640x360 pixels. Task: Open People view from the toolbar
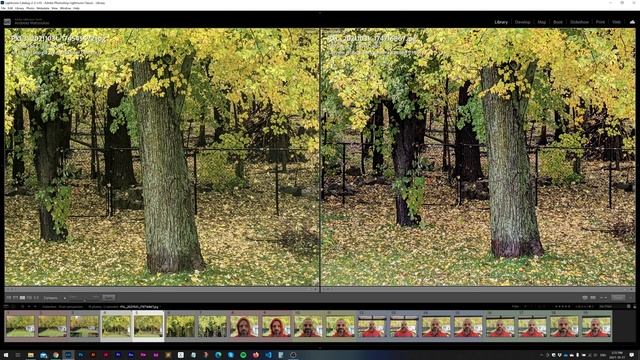click(36, 298)
